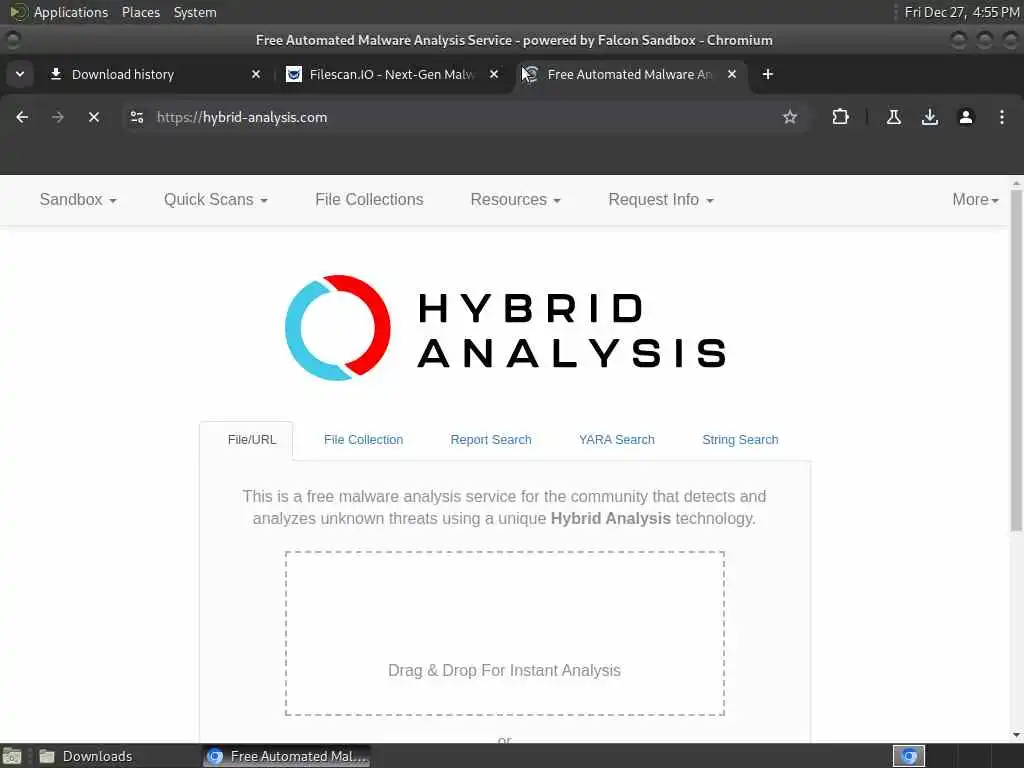Open Chromium three-dot menu

coord(1002,118)
